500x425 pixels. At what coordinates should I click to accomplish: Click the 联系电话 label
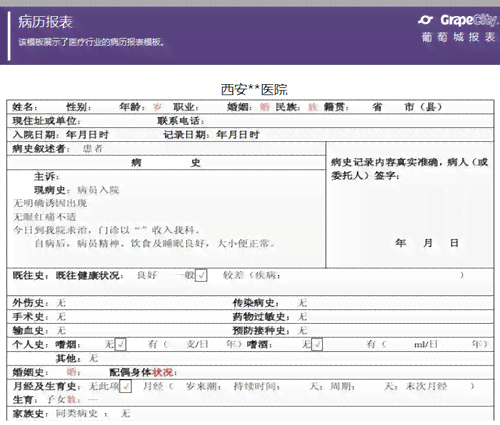(x=180, y=121)
